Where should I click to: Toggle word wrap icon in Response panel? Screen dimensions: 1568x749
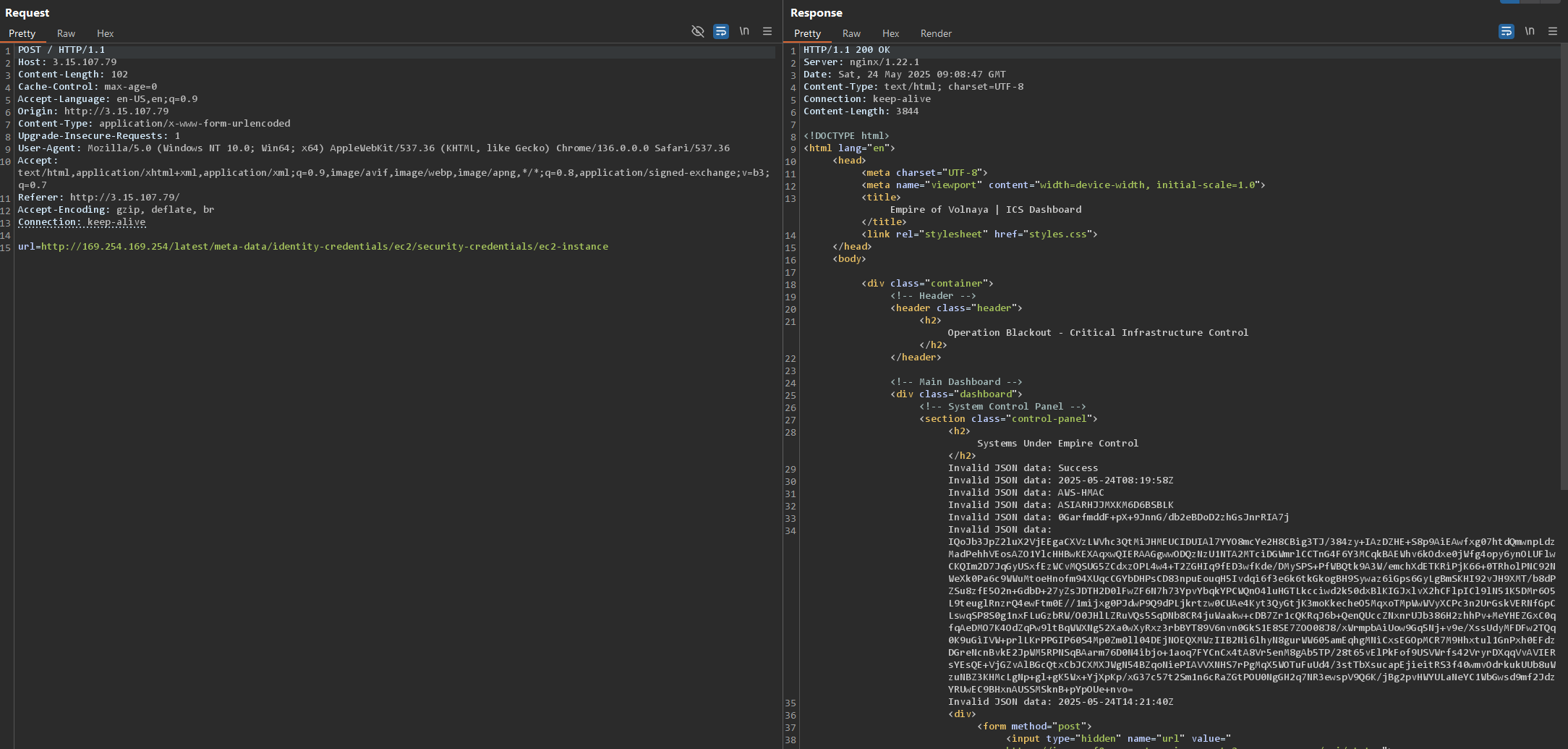(x=1507, y=31)
